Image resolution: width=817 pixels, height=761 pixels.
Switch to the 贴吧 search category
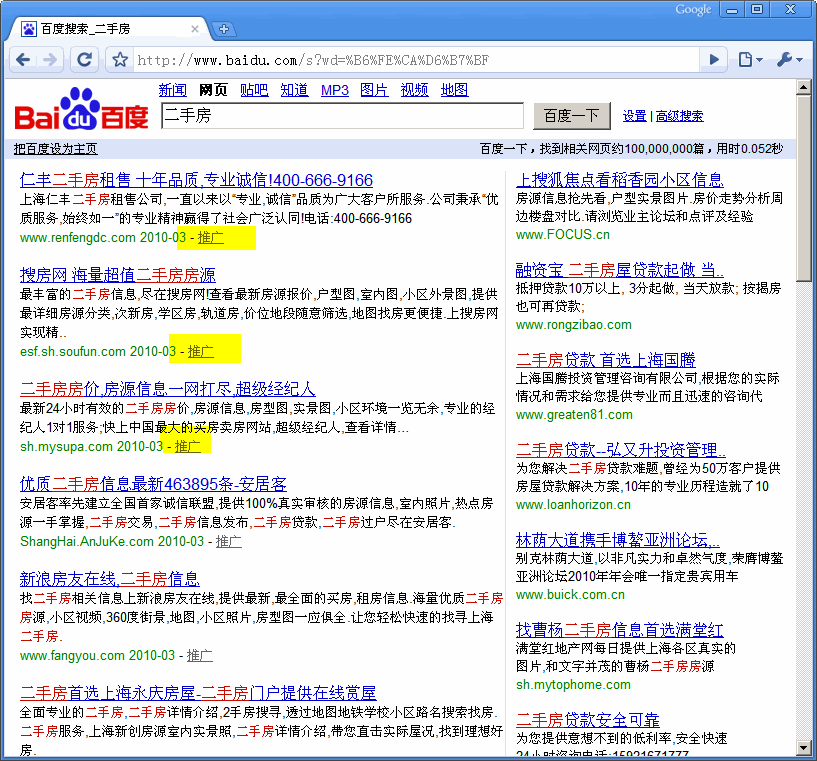click(254, 90)
